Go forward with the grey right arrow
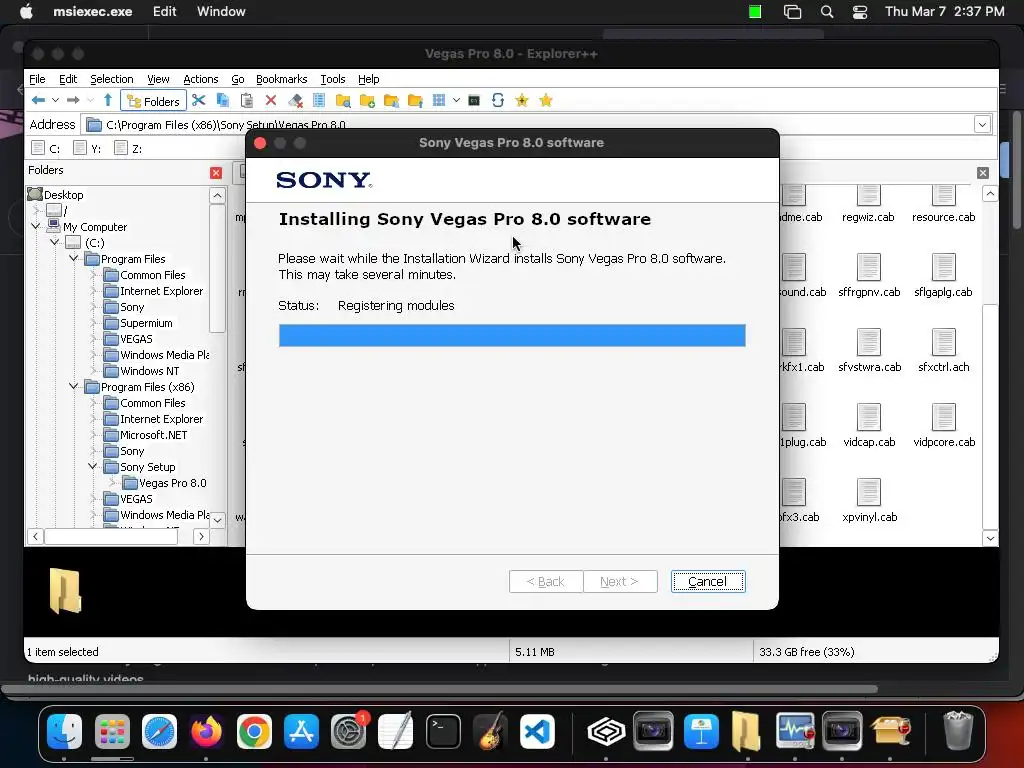The width and height of the screenshot is (1024, 768). tap(73, 101)
